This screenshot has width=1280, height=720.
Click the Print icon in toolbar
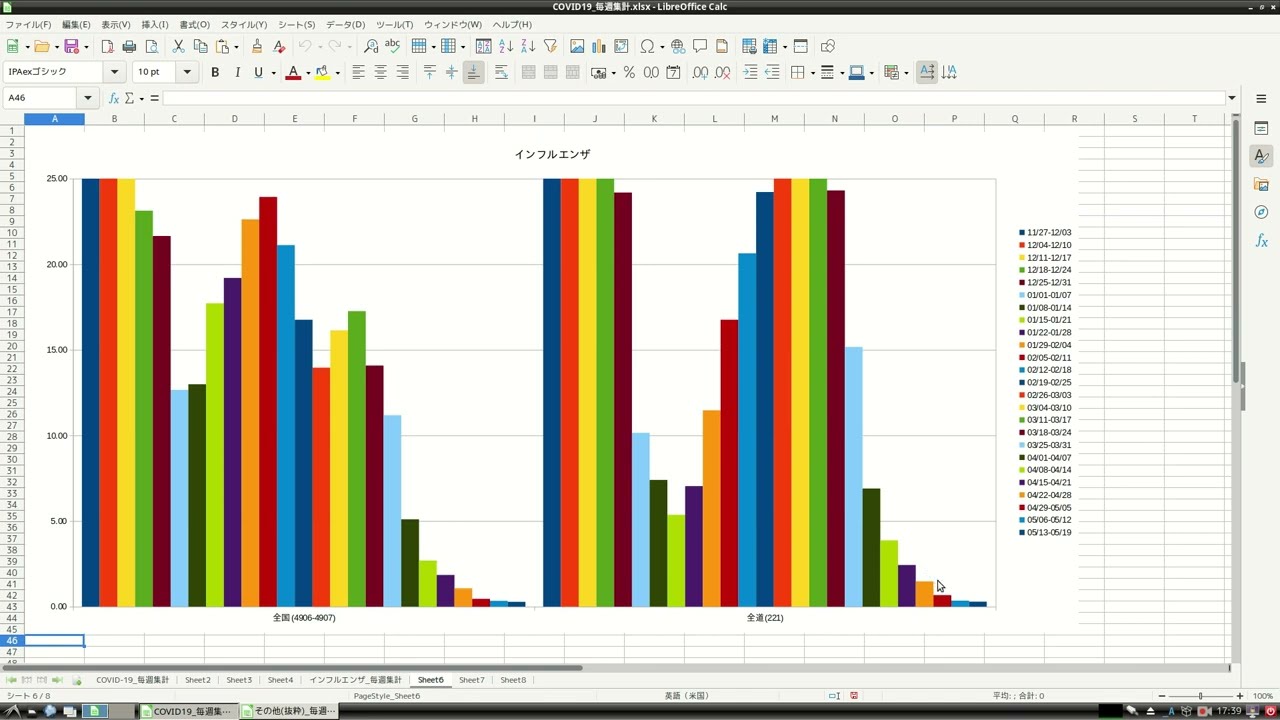click(x=129, y=46)
